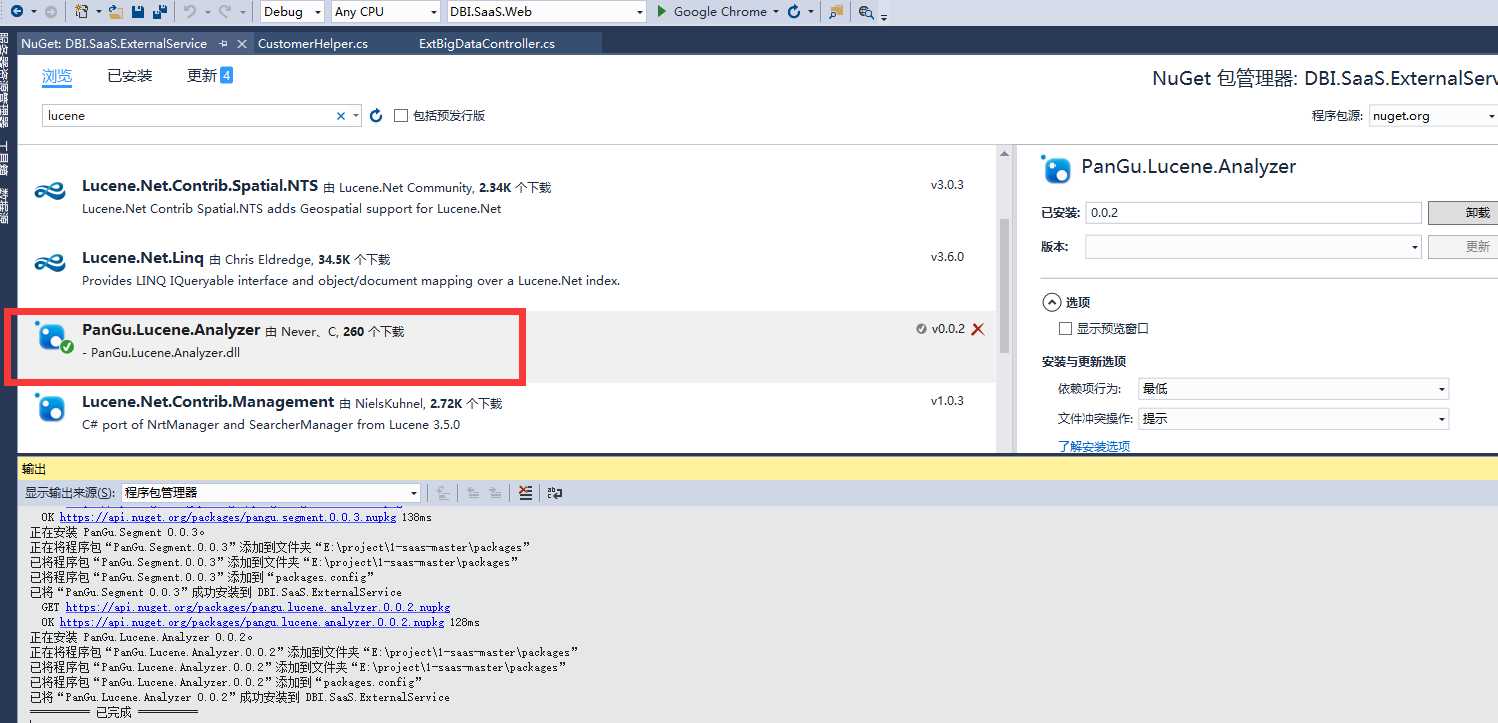
Task: Select the Lucene.Net.Contrib.Spatial.NTS package title
Action: click(x=200, y=186)
